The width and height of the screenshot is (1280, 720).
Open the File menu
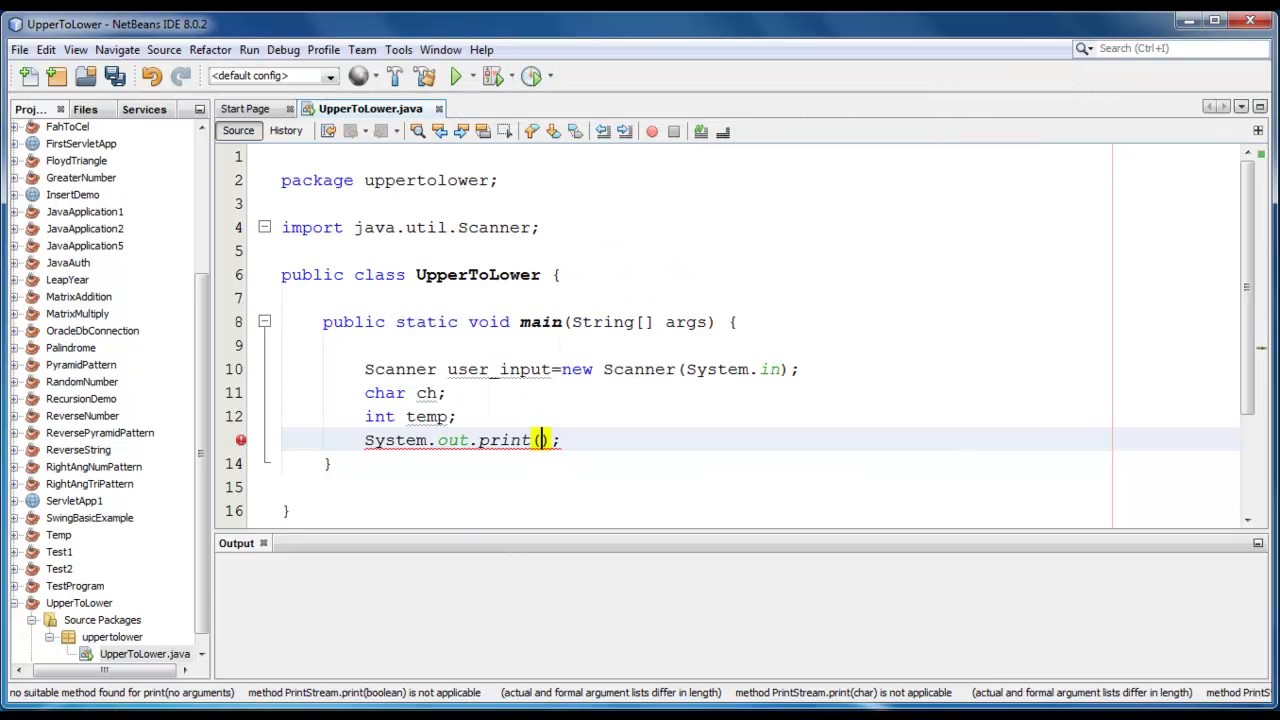(20, 49)
